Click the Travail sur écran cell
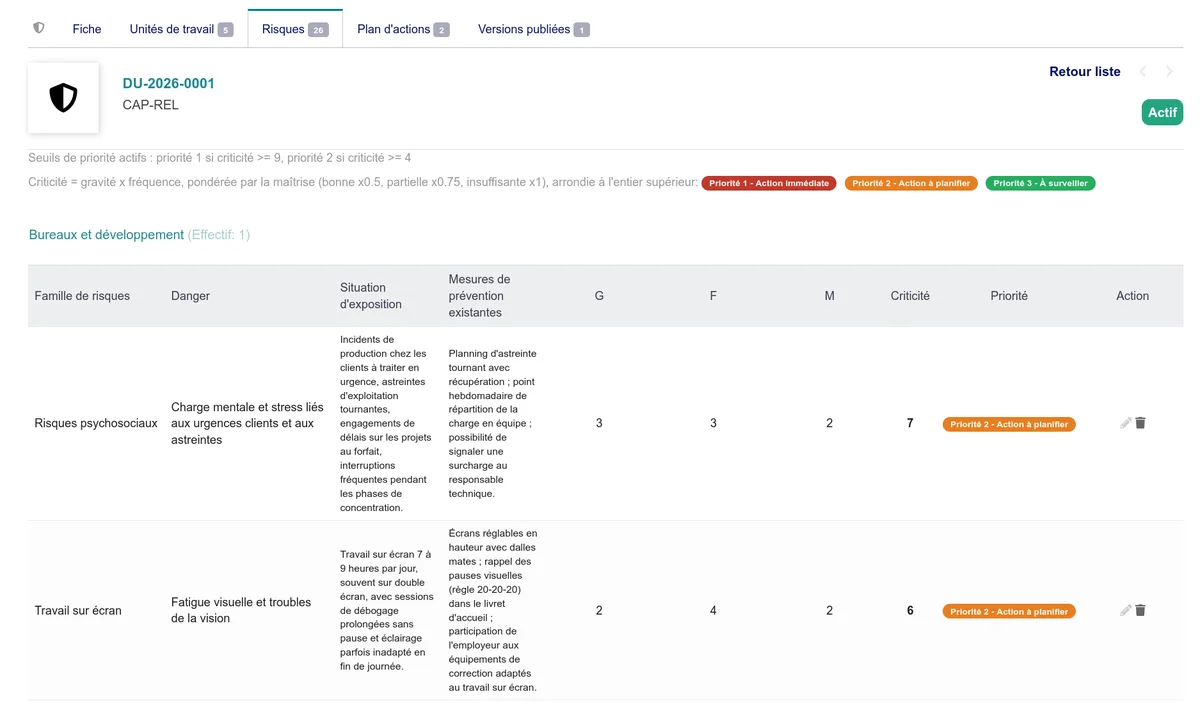This screenshot has width=1200, height=708. pyautogui.click(x=78, y=610)
